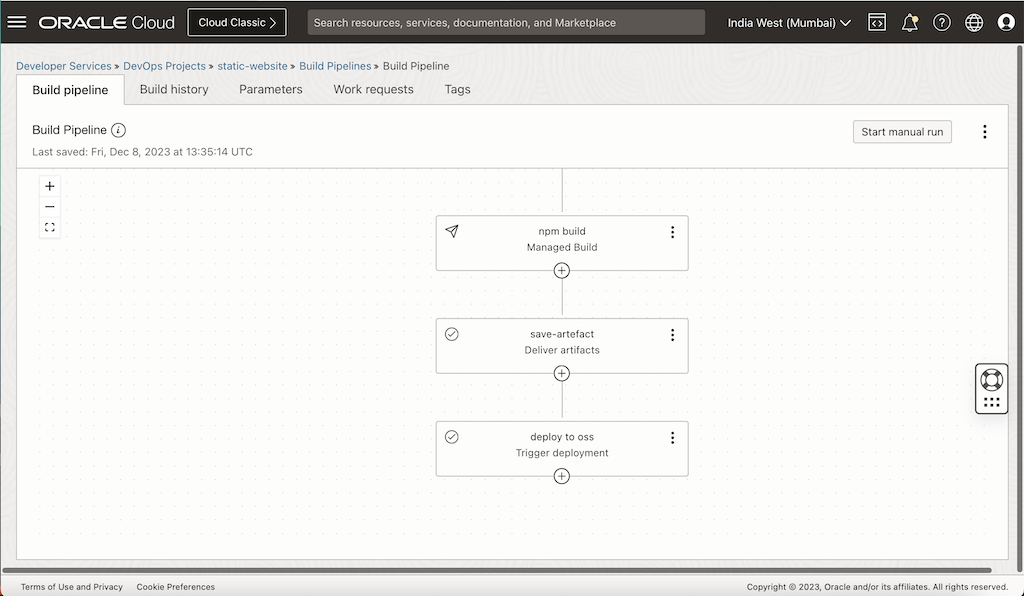This screenshot has height=596, width=1024.
Task: Open the kebab menu on npm build stage
Action: (x=672, y=231)
